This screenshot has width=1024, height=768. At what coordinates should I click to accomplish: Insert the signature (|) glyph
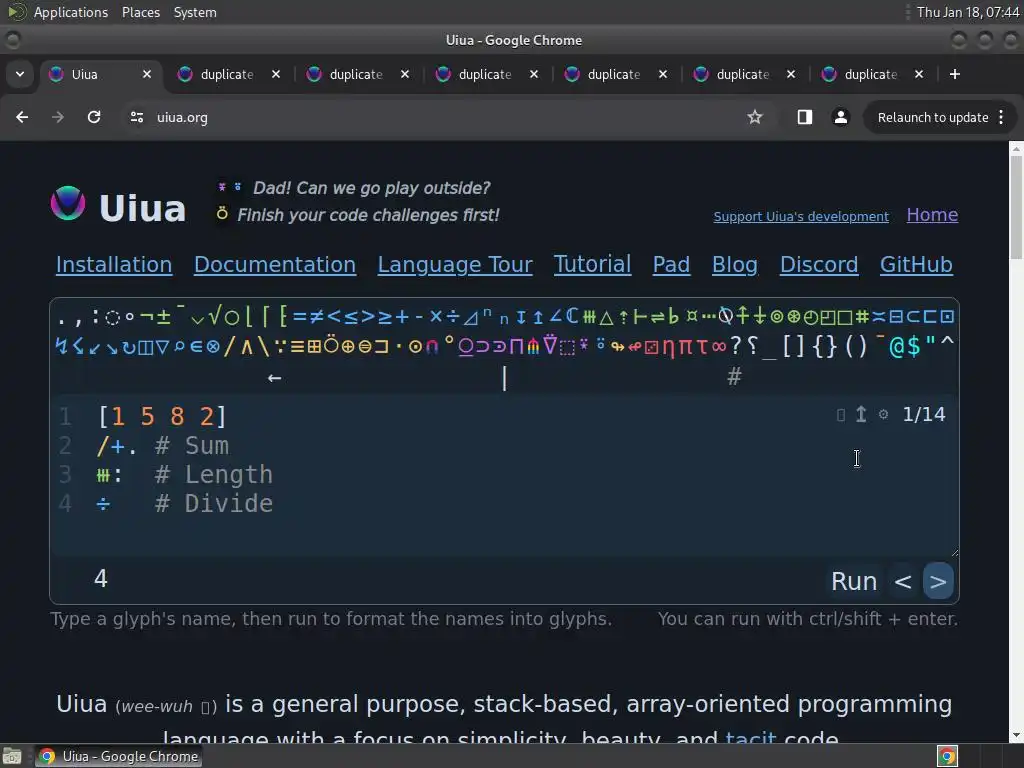(x=504, y=378)
